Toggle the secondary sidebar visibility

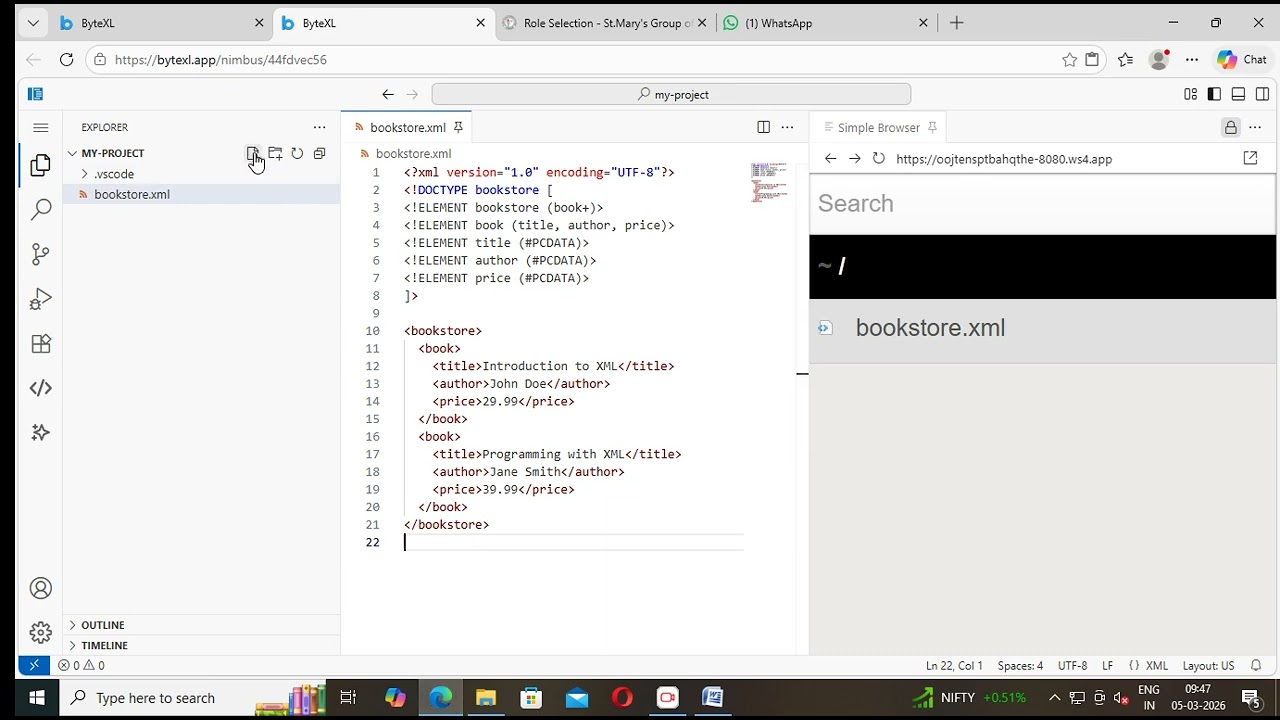[x=1262, y=94]
